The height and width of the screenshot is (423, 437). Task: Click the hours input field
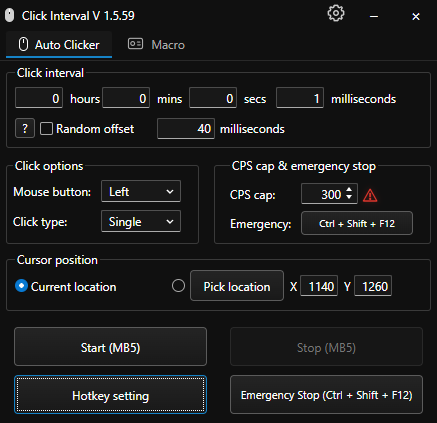(39, 98)
